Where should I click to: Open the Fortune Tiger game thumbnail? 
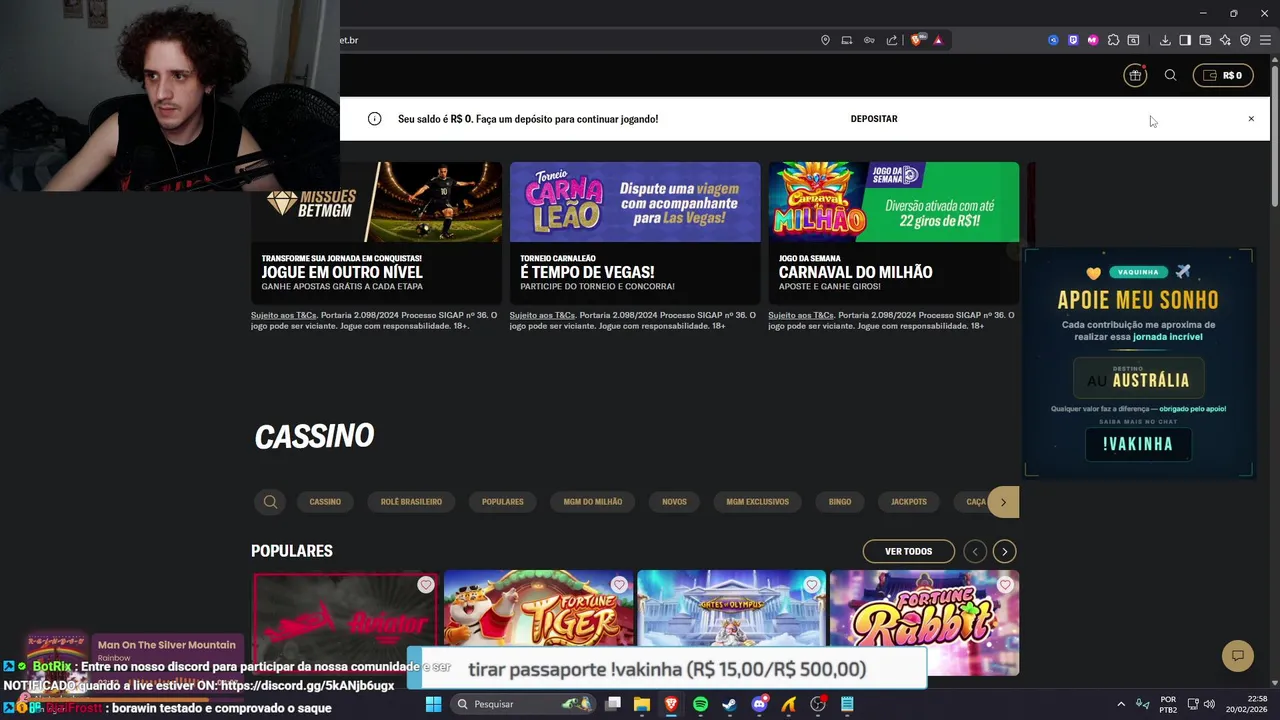pyautogui.click(x=539, y=622)
